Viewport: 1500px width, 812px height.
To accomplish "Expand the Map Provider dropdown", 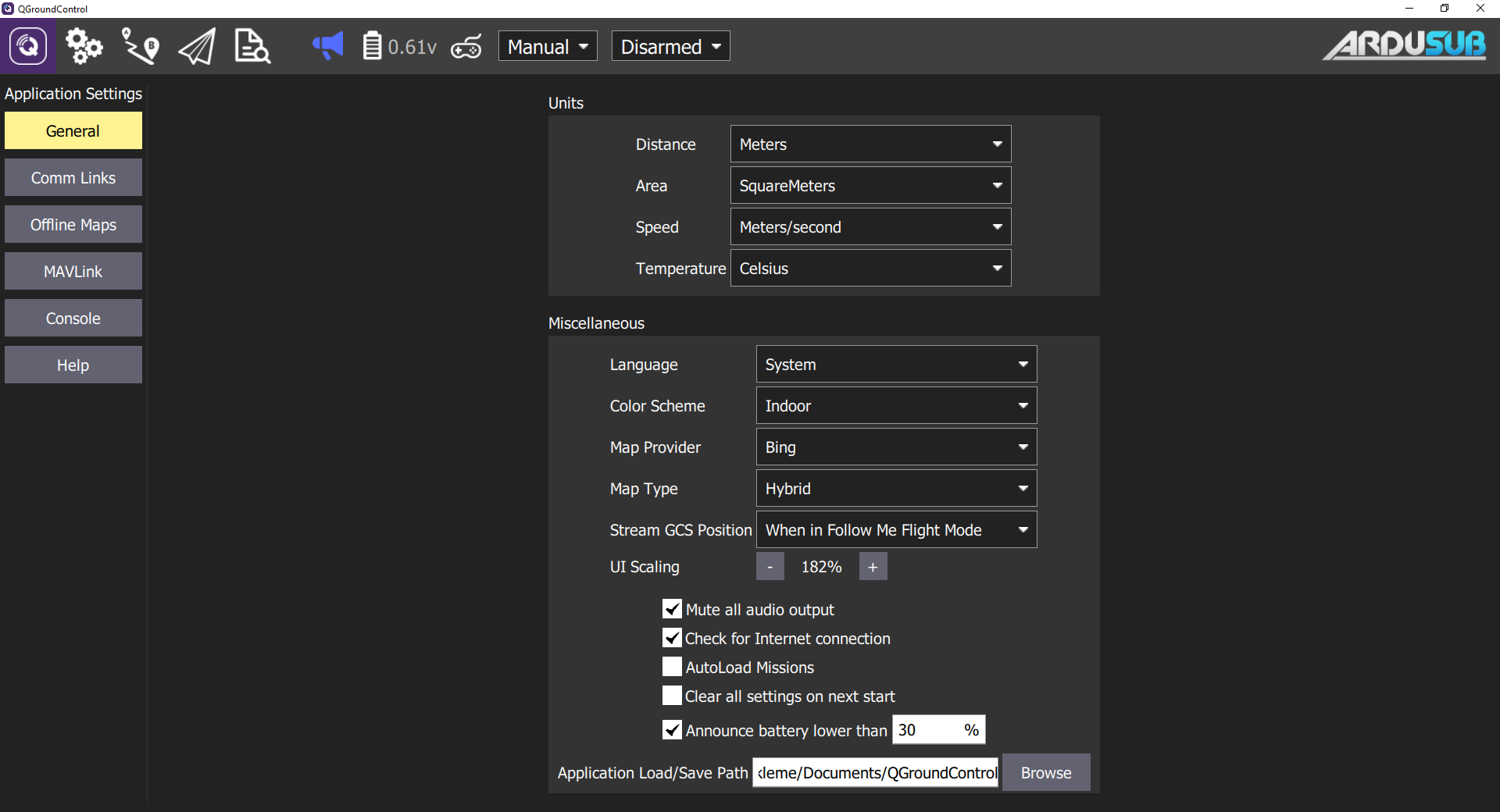I will tap(897, 447).
